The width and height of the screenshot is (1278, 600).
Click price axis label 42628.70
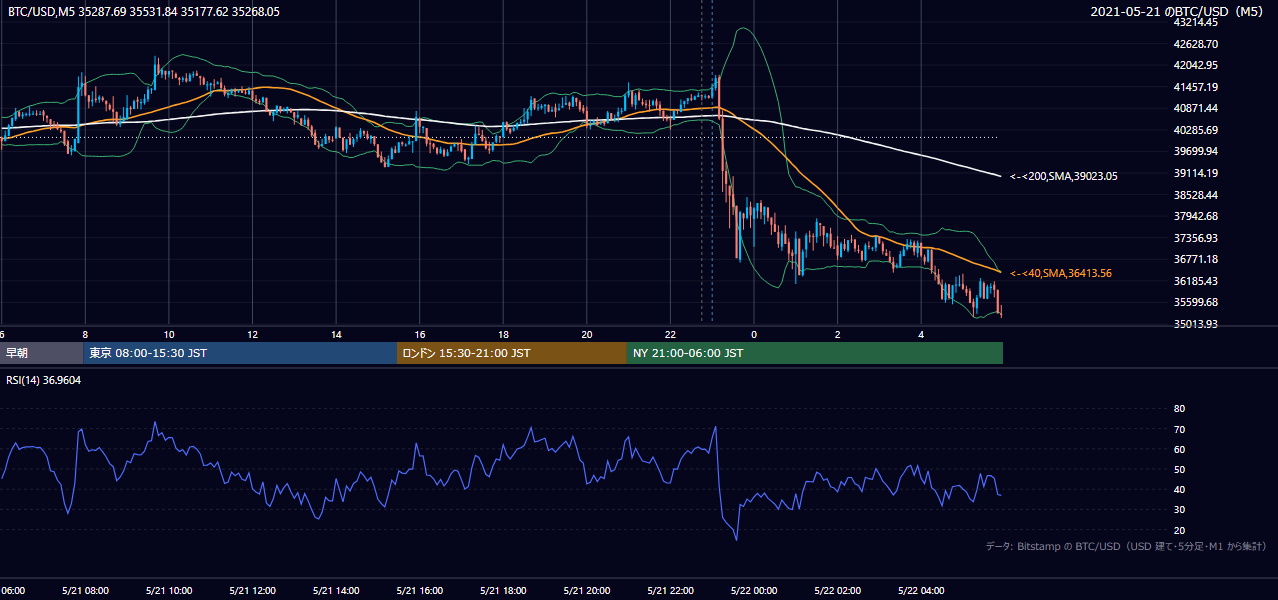pos(1195,44)
